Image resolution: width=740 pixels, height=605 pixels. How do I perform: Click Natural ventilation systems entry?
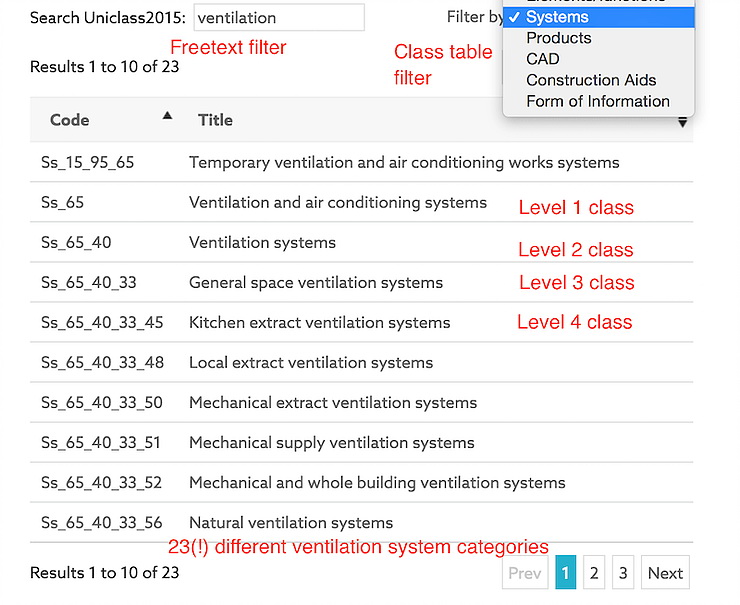click(x=290, y=522)
